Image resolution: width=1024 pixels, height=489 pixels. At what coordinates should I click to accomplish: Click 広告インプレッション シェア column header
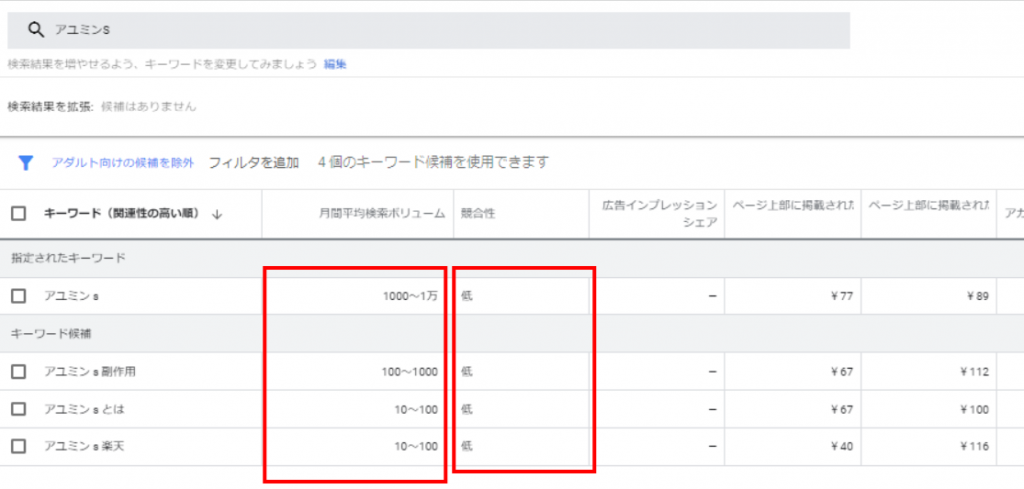660,213
